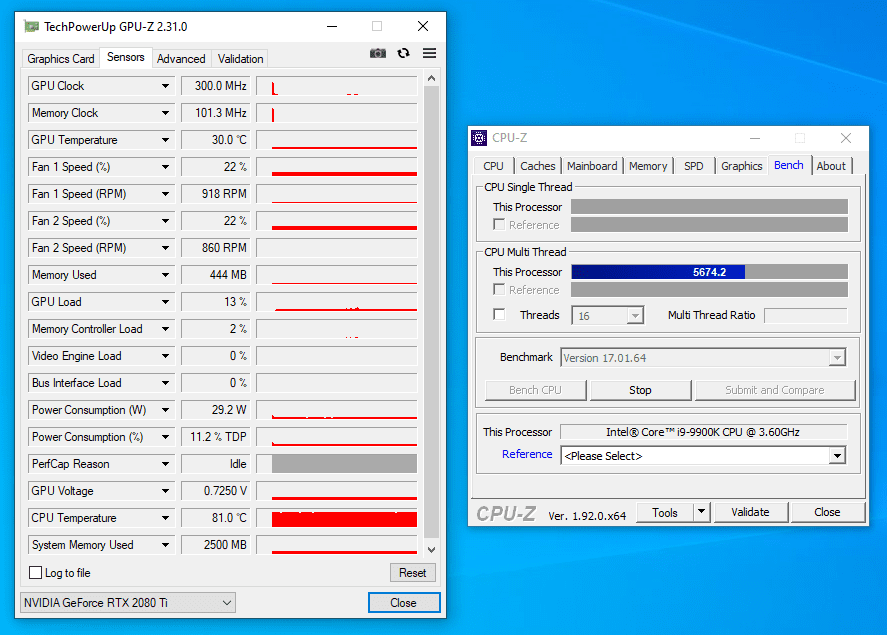Switch to Graphics Card tab in GPU-Z
Viewport: 887px width, 635px height.
[61, 59]
